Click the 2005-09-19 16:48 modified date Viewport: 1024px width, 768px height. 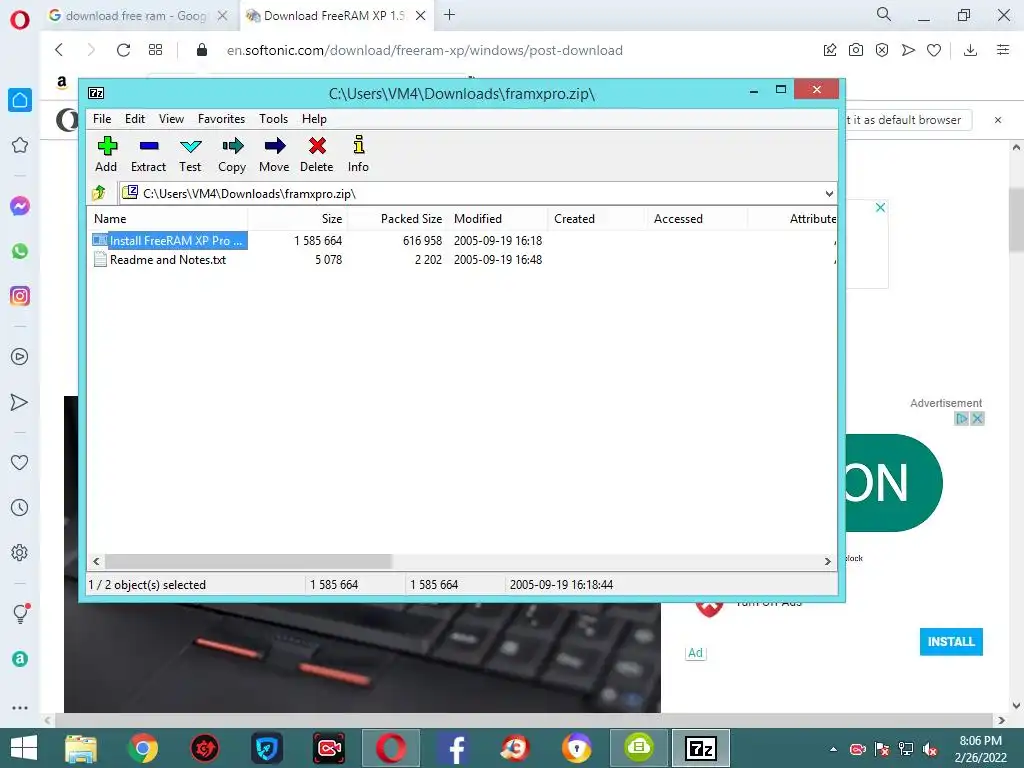click(498, 259)
